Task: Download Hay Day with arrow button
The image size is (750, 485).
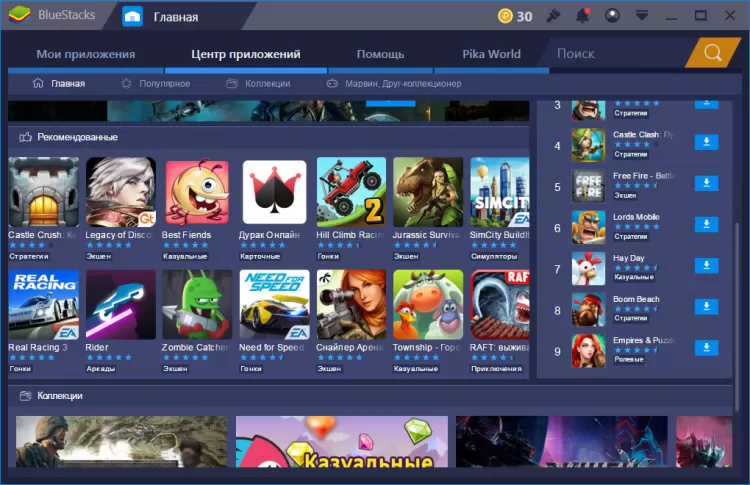Action: [706, 265]
